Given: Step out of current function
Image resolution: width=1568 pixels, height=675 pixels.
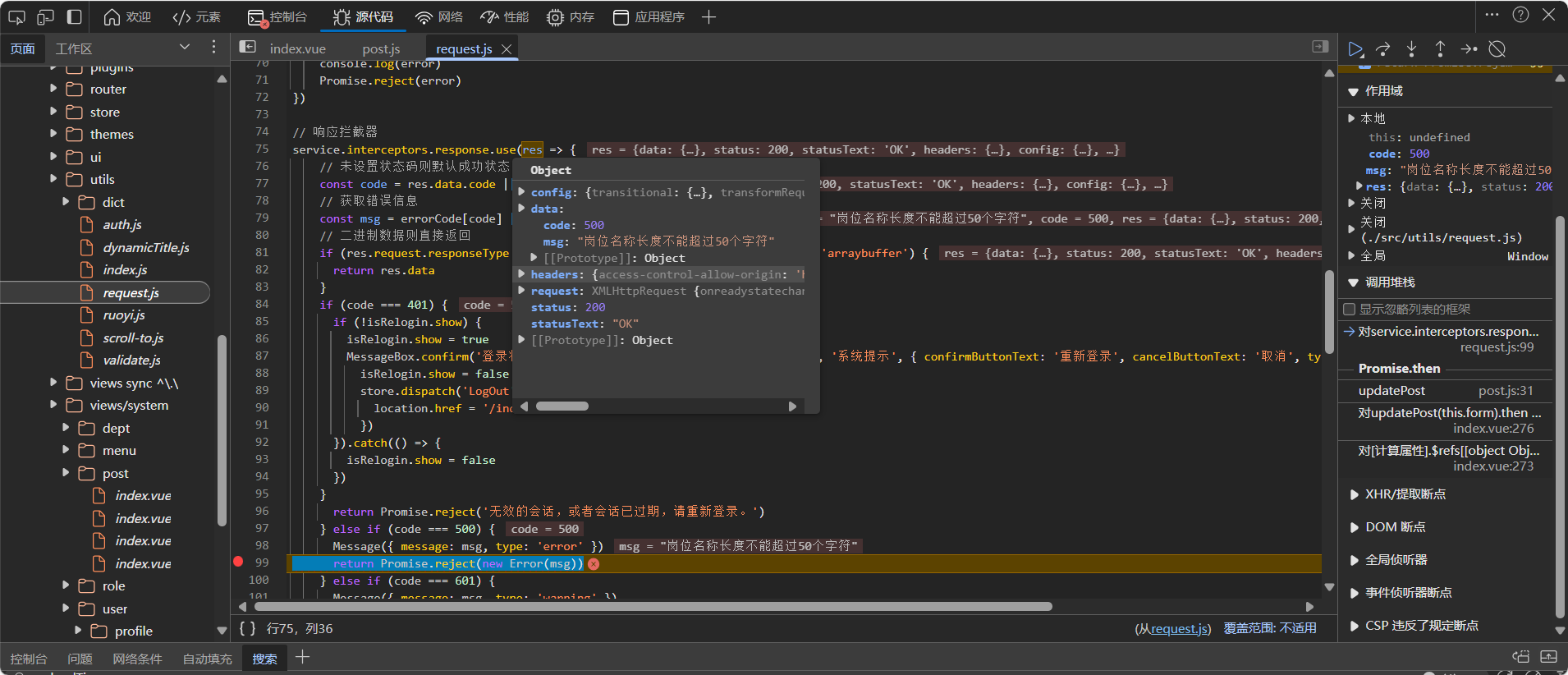Looking at the screenshot, I should [1440, 49].
